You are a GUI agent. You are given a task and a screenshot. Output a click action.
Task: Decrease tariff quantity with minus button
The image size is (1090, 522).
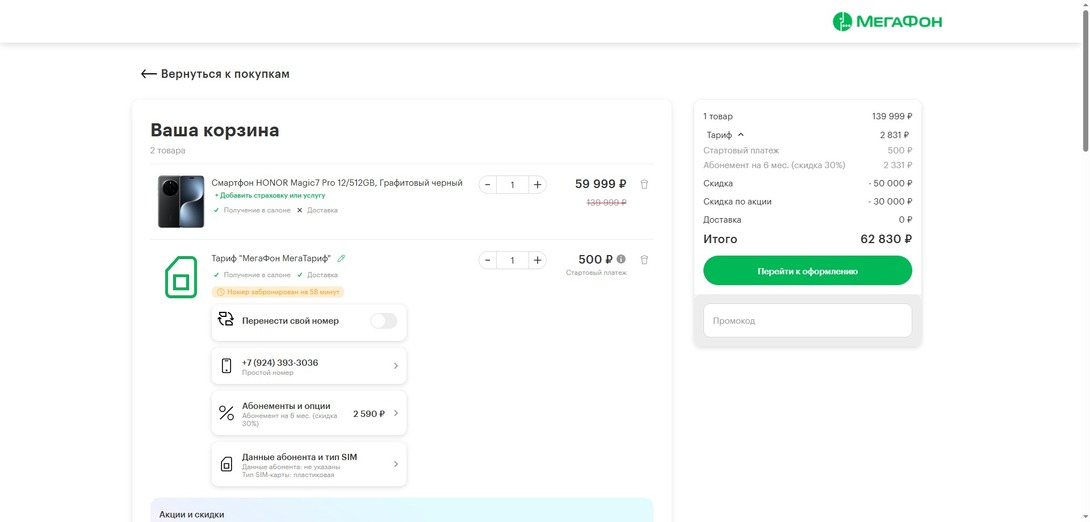488,260
